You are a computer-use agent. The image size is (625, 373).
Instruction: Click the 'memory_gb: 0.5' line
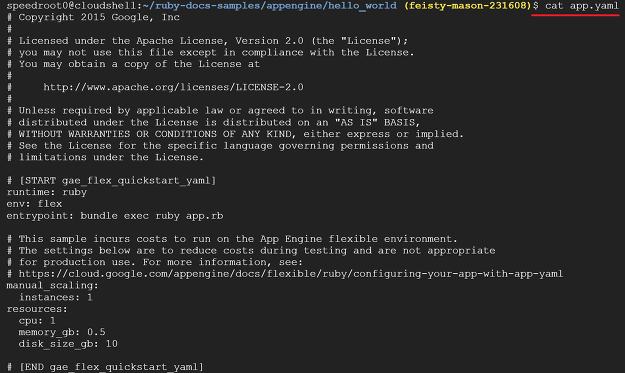pyautogui.click(x=62, y=332)
